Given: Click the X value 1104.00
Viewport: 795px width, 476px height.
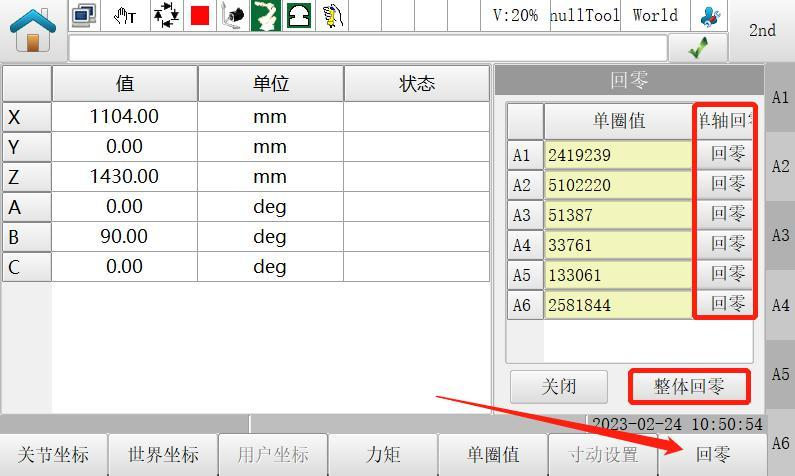Looking at the screenshot, I should [x=124, y=117].
